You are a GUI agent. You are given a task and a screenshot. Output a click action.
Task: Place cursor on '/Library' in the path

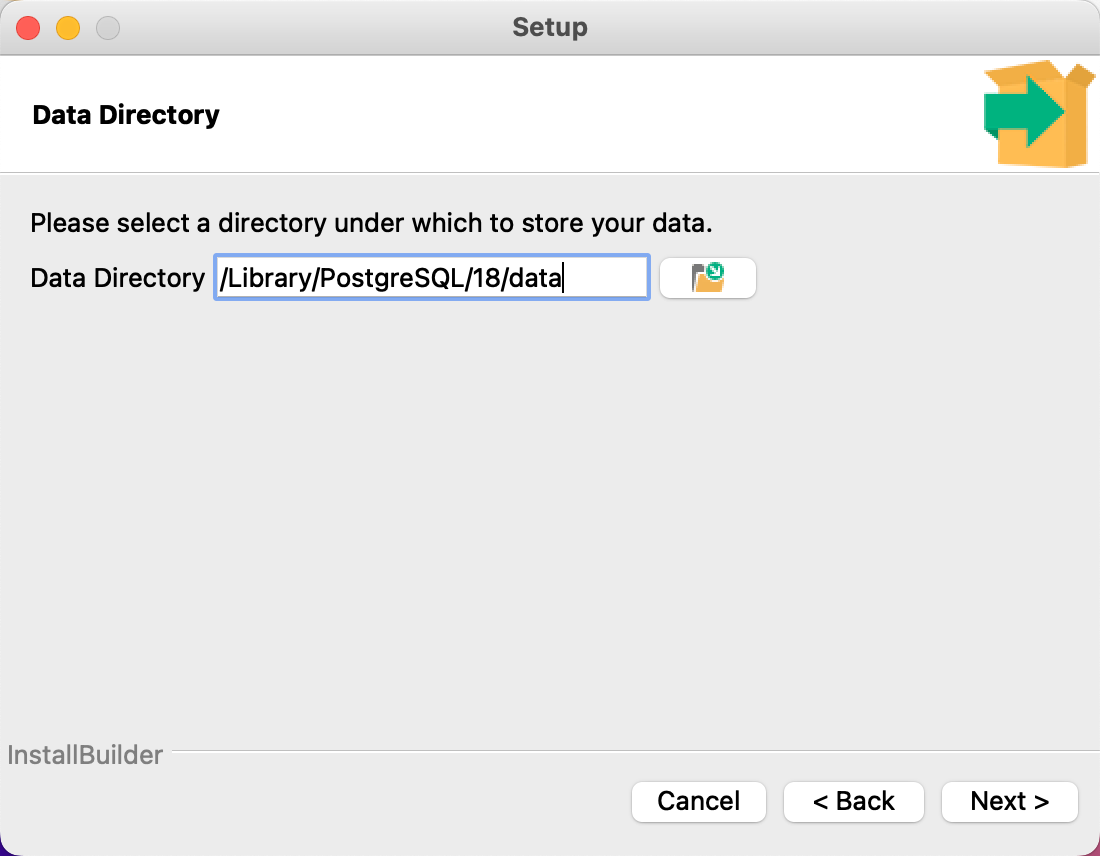pyautogui.click(x=266, y=278)
